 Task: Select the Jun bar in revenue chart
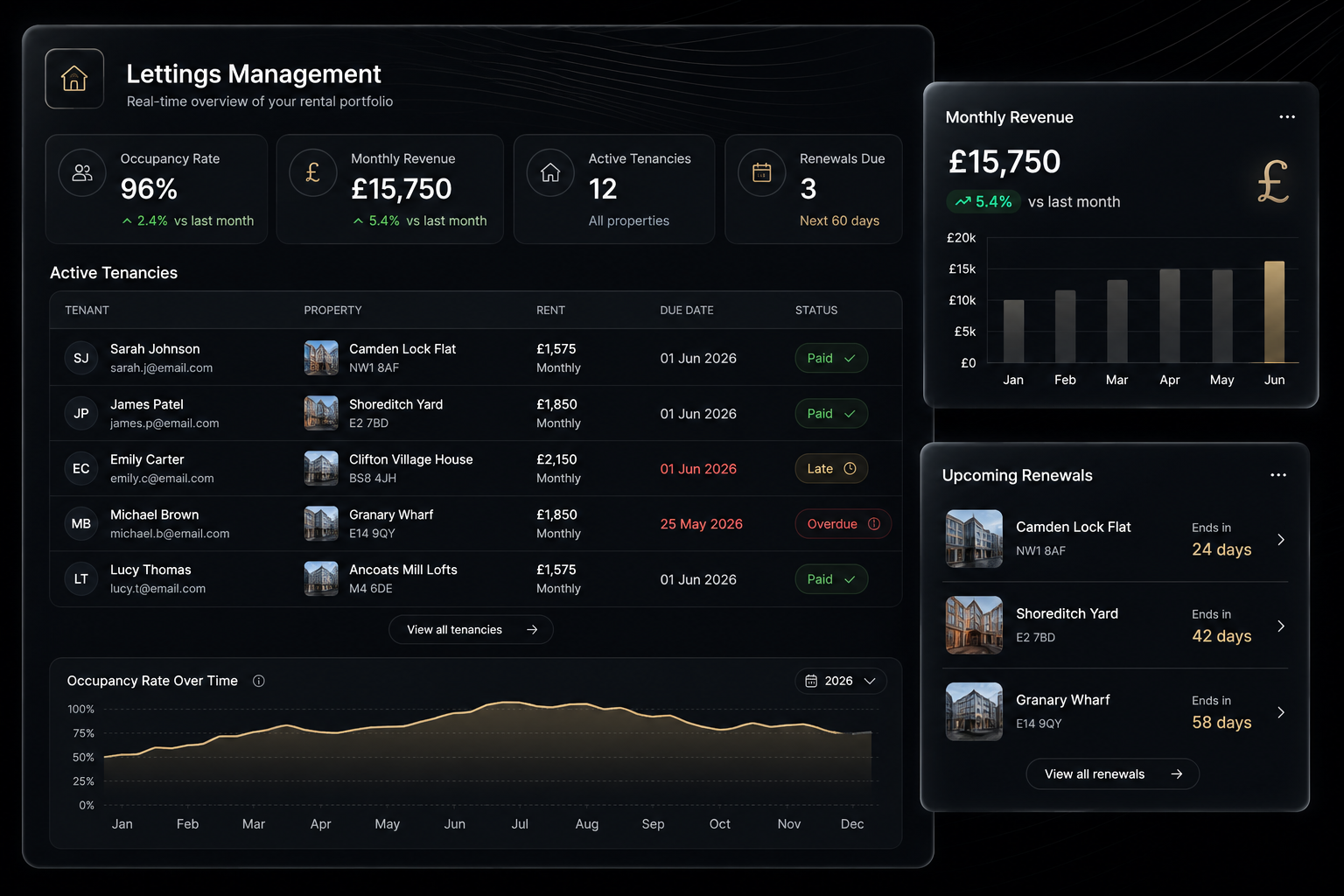click(1275, 311)
